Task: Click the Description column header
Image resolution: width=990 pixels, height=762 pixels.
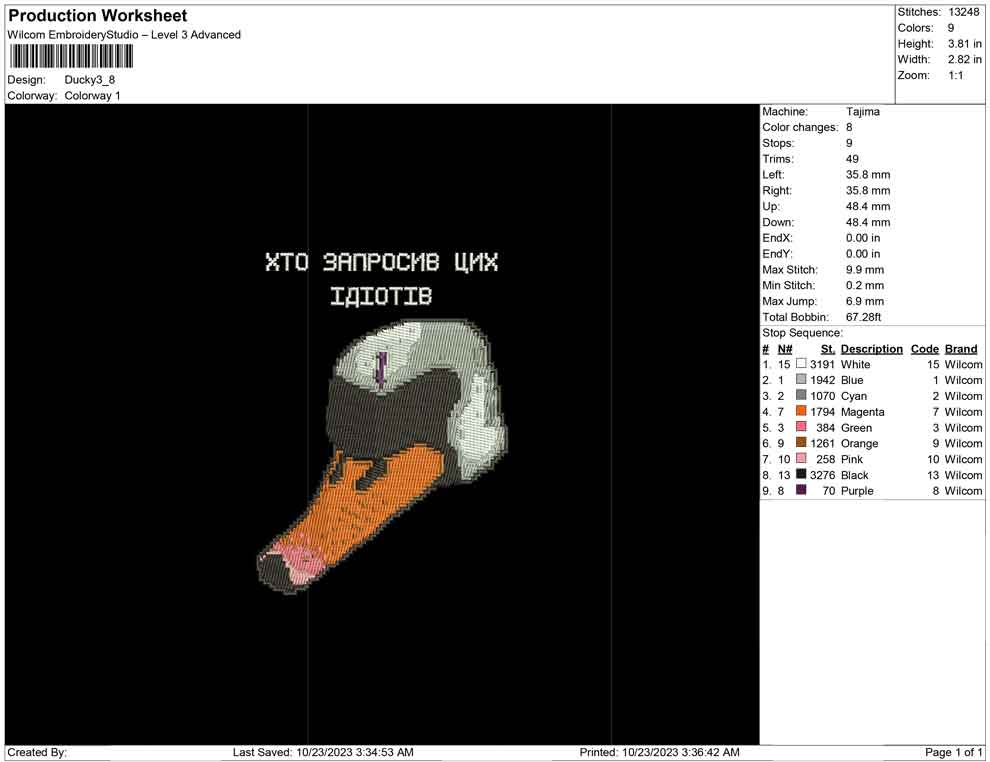Action: [x=871, y=349]
